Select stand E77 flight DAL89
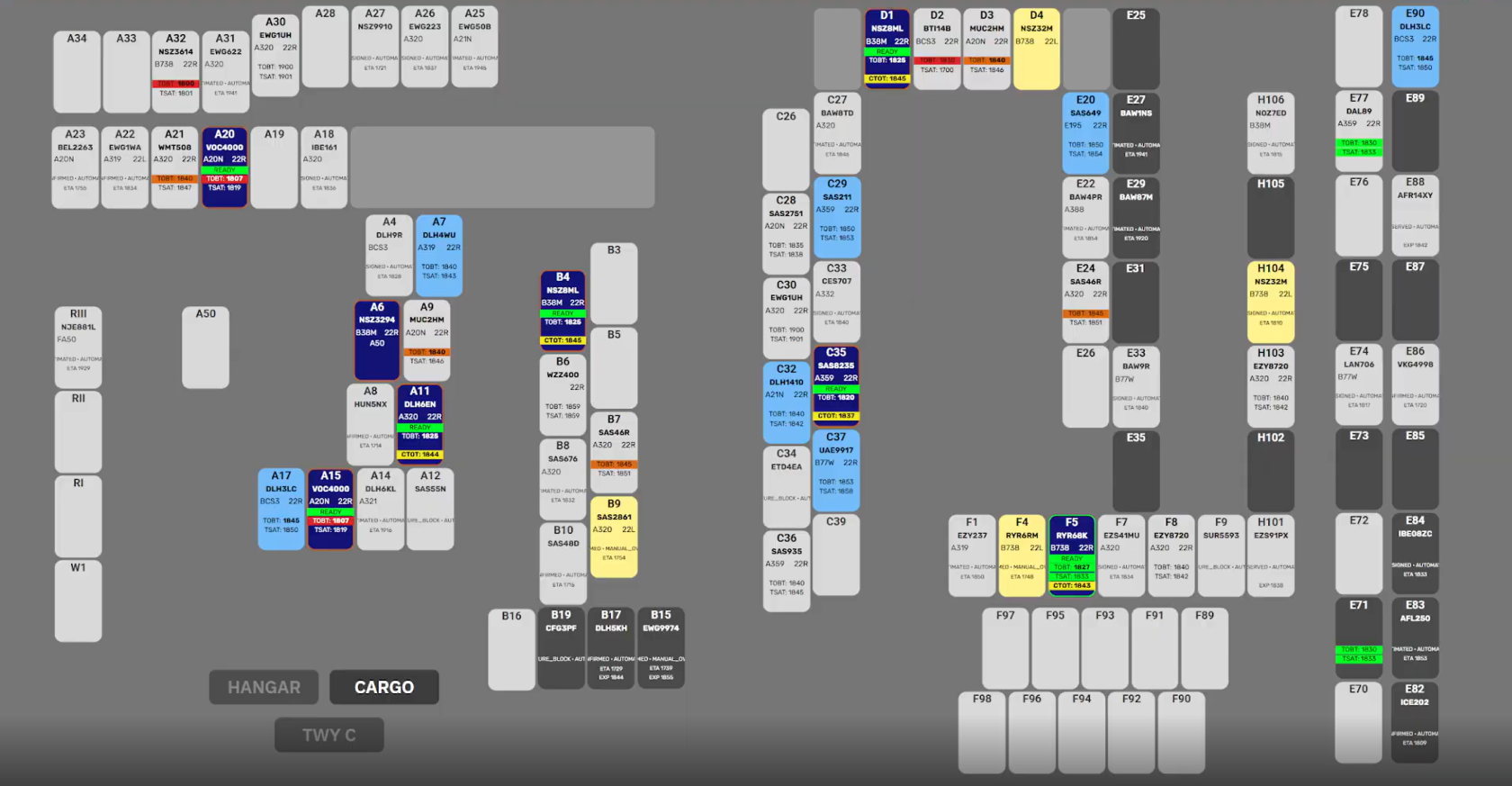The width and height of the screenshot is (1512, 786). (1359, 131)
